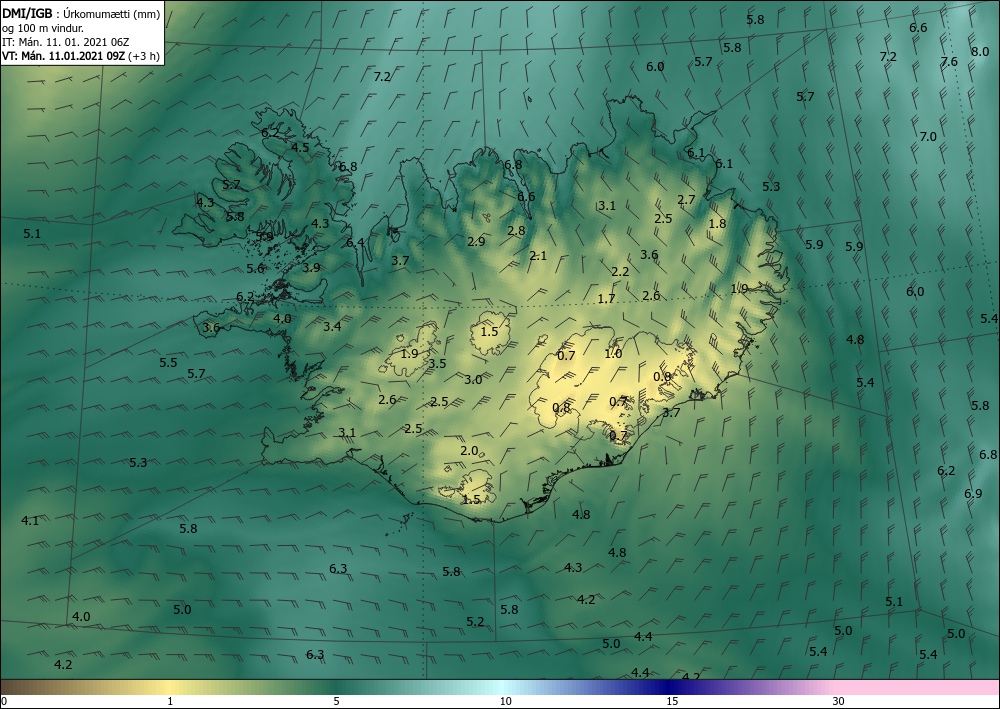The height and width of the screenshot is (709, 1000).
Task: Click the 3.5 value label
Action: (x=437, y=363)
